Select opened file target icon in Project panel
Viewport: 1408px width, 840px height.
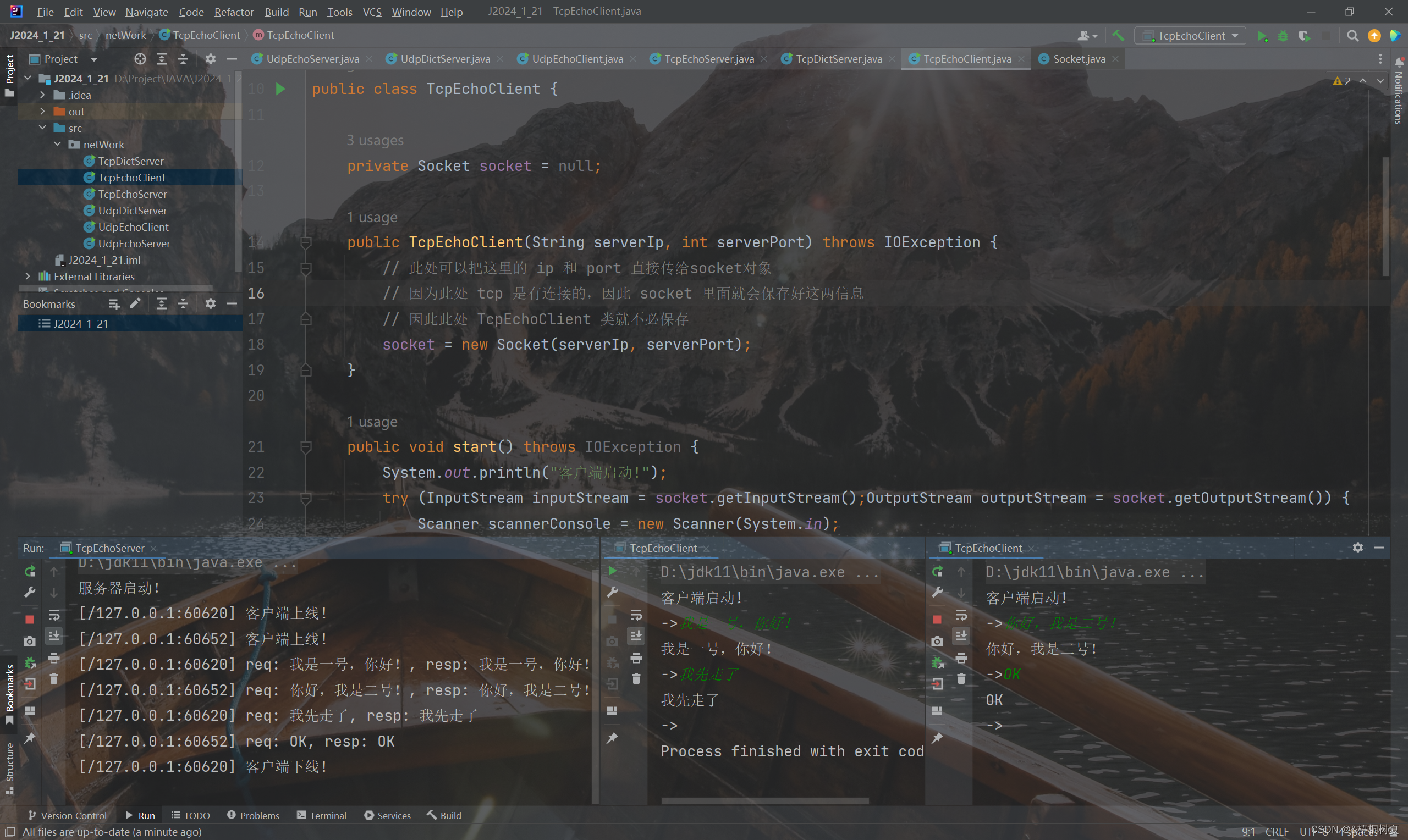coord(140,59)
